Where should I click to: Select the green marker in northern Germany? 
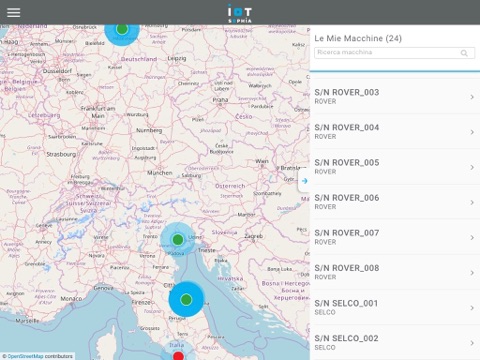click(122, 29)
